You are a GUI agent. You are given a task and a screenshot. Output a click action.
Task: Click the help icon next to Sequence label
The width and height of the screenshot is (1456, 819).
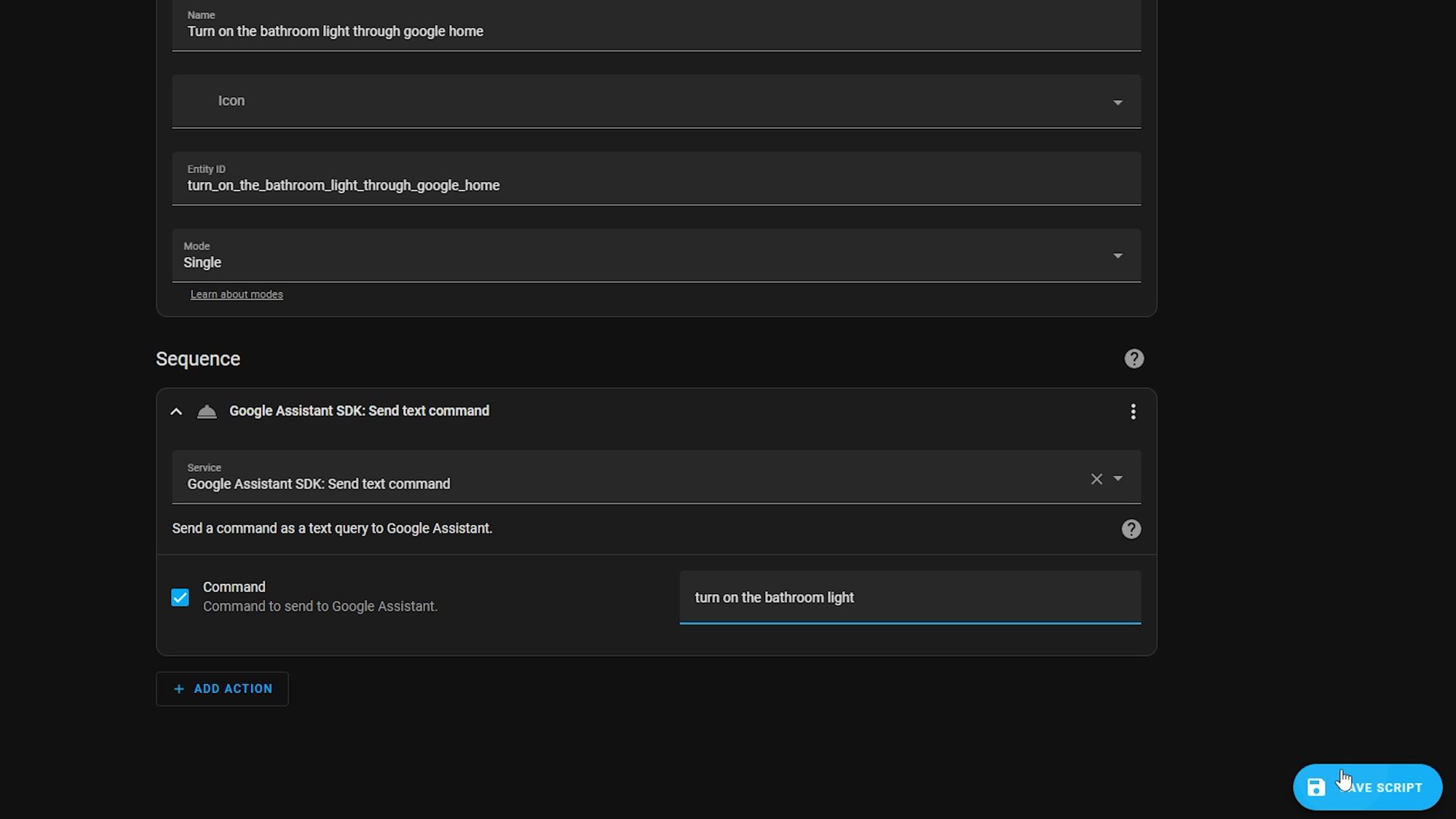pyautogui.click(x=1134, y=358)
